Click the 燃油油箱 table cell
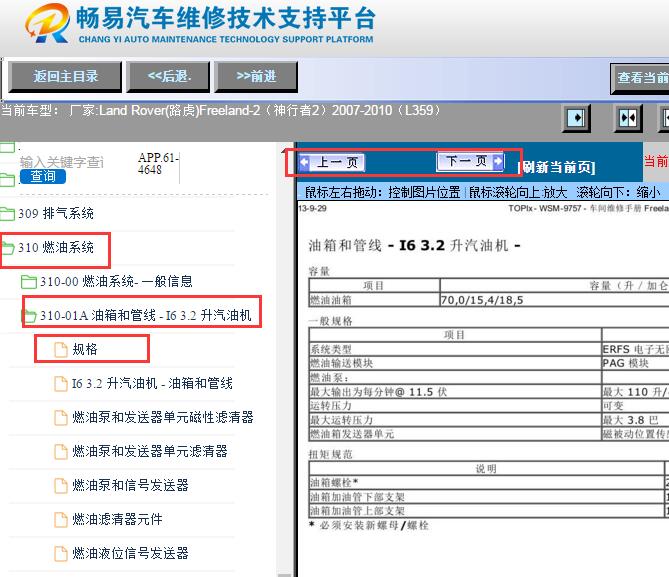The image size is (669, 577). [374, 300]
